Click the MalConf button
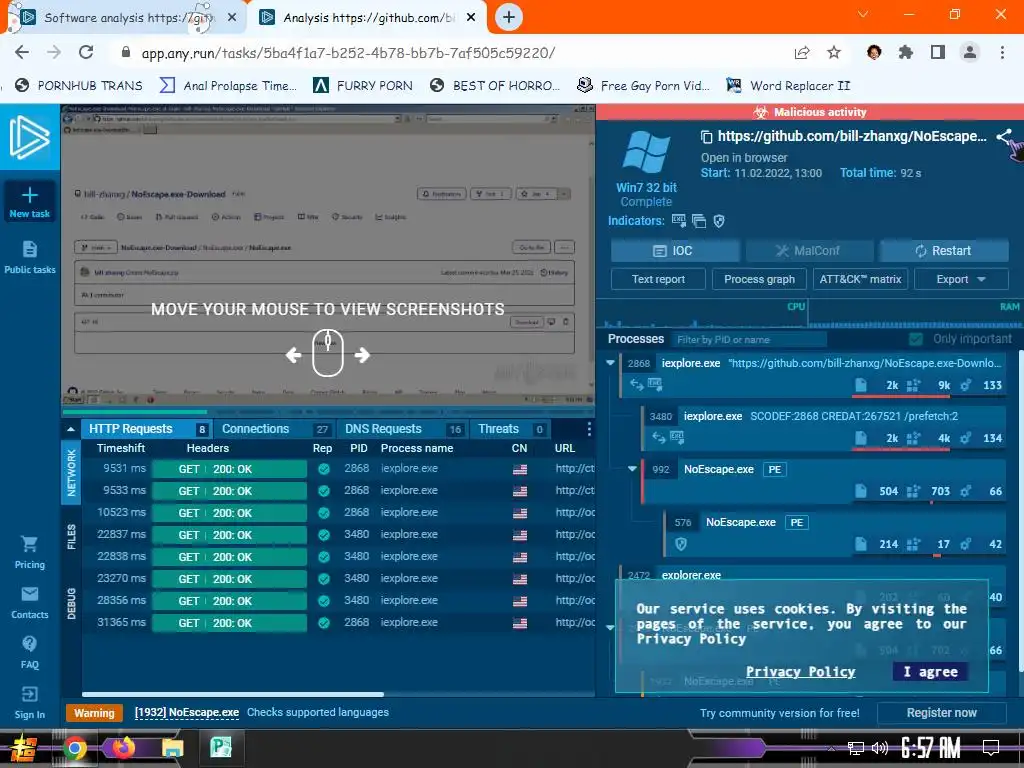The height and width of the screenshot is (768, 1024). coord(809,251)
